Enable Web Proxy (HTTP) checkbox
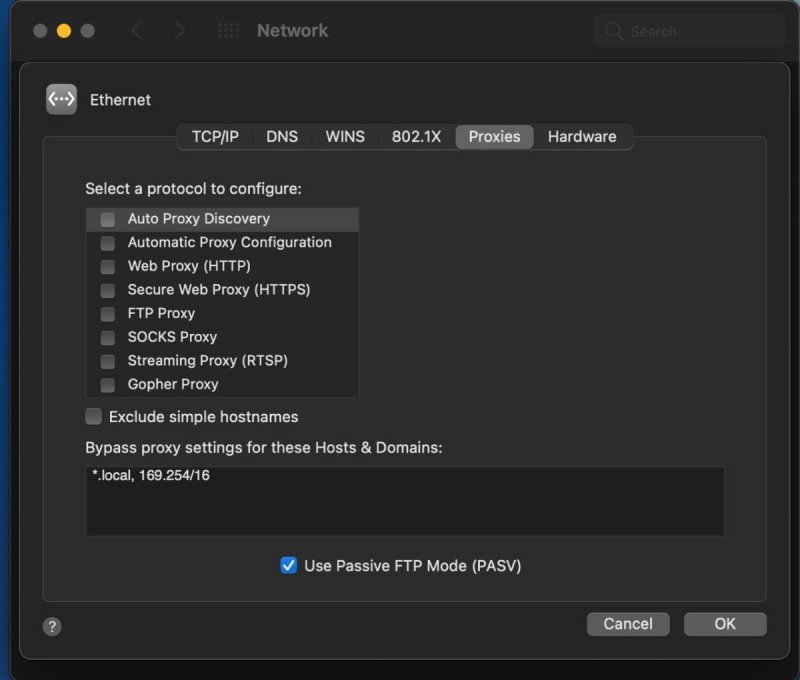This screenshot has height=680, width=800. [107, 267]
